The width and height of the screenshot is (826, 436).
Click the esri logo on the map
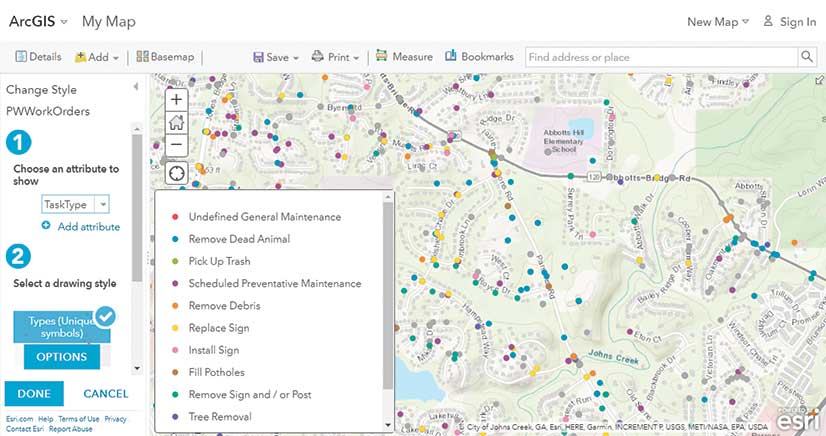coord(799,420)
